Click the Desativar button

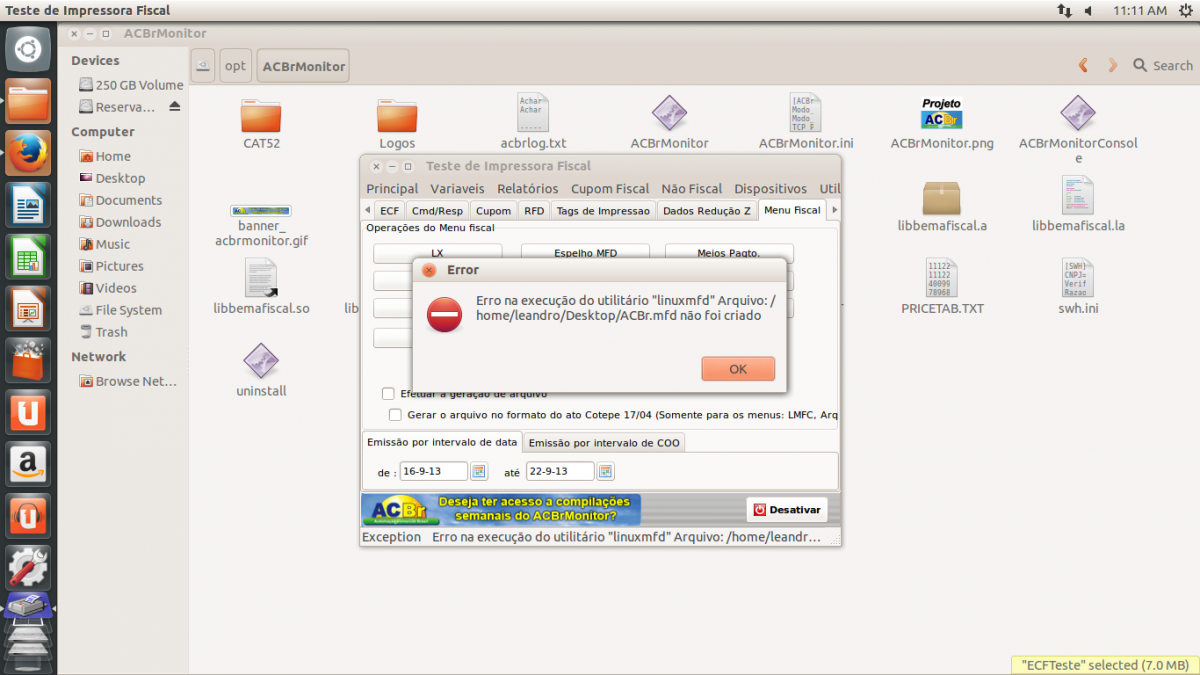click(787, 509)
